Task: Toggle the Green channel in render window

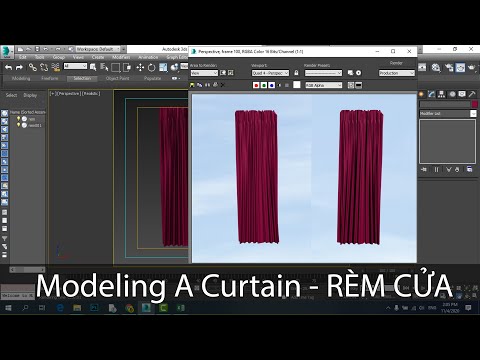Action: click(x=264, y=86)
